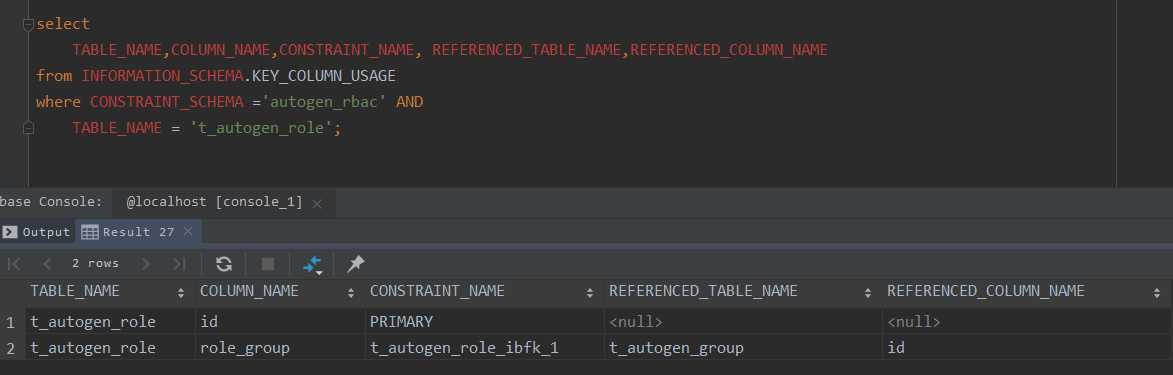Go to previous results page

pyautogui.click(x=47, y=263)
